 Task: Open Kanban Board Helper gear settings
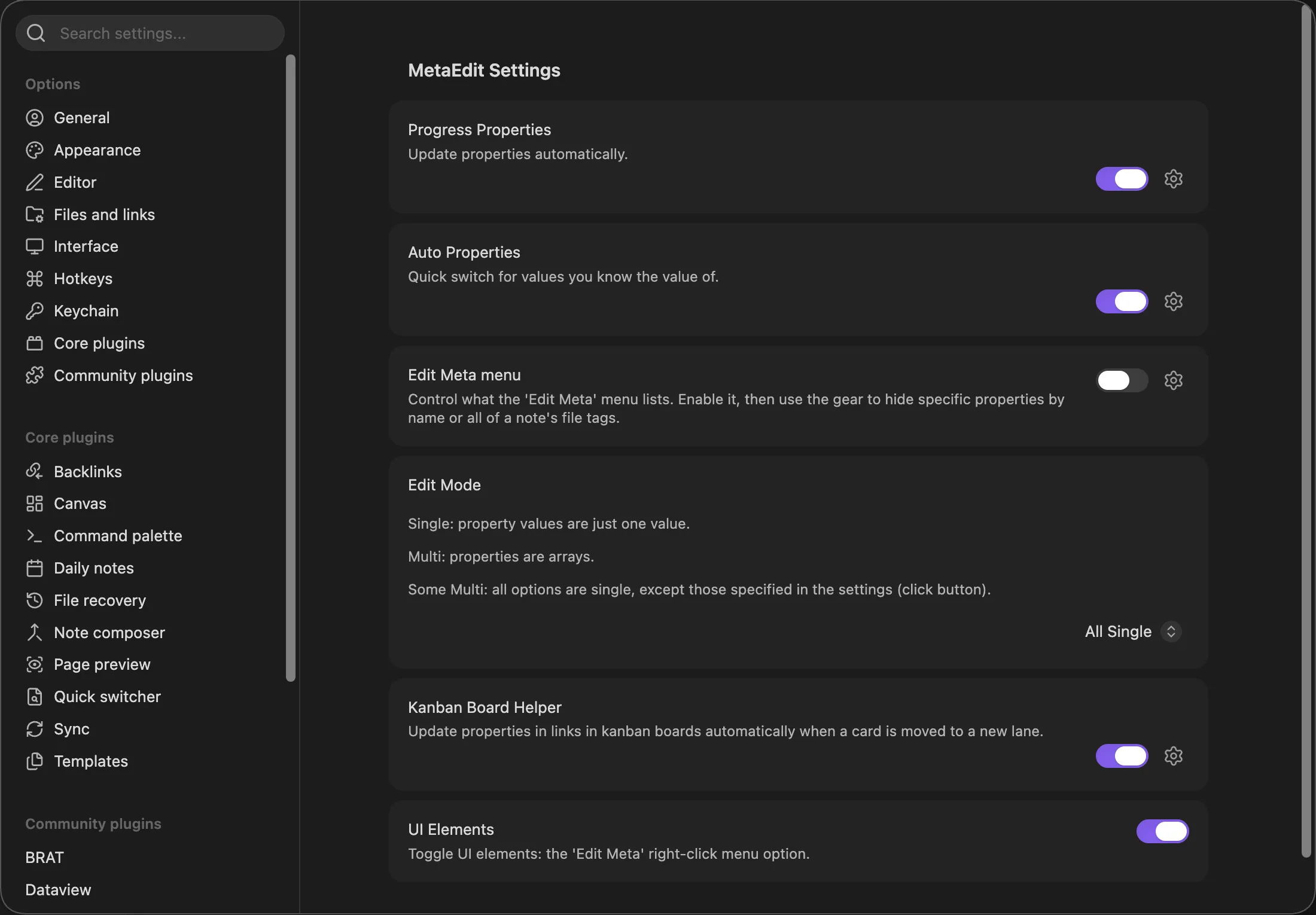pyautogui.click(x=1173, y=756)
